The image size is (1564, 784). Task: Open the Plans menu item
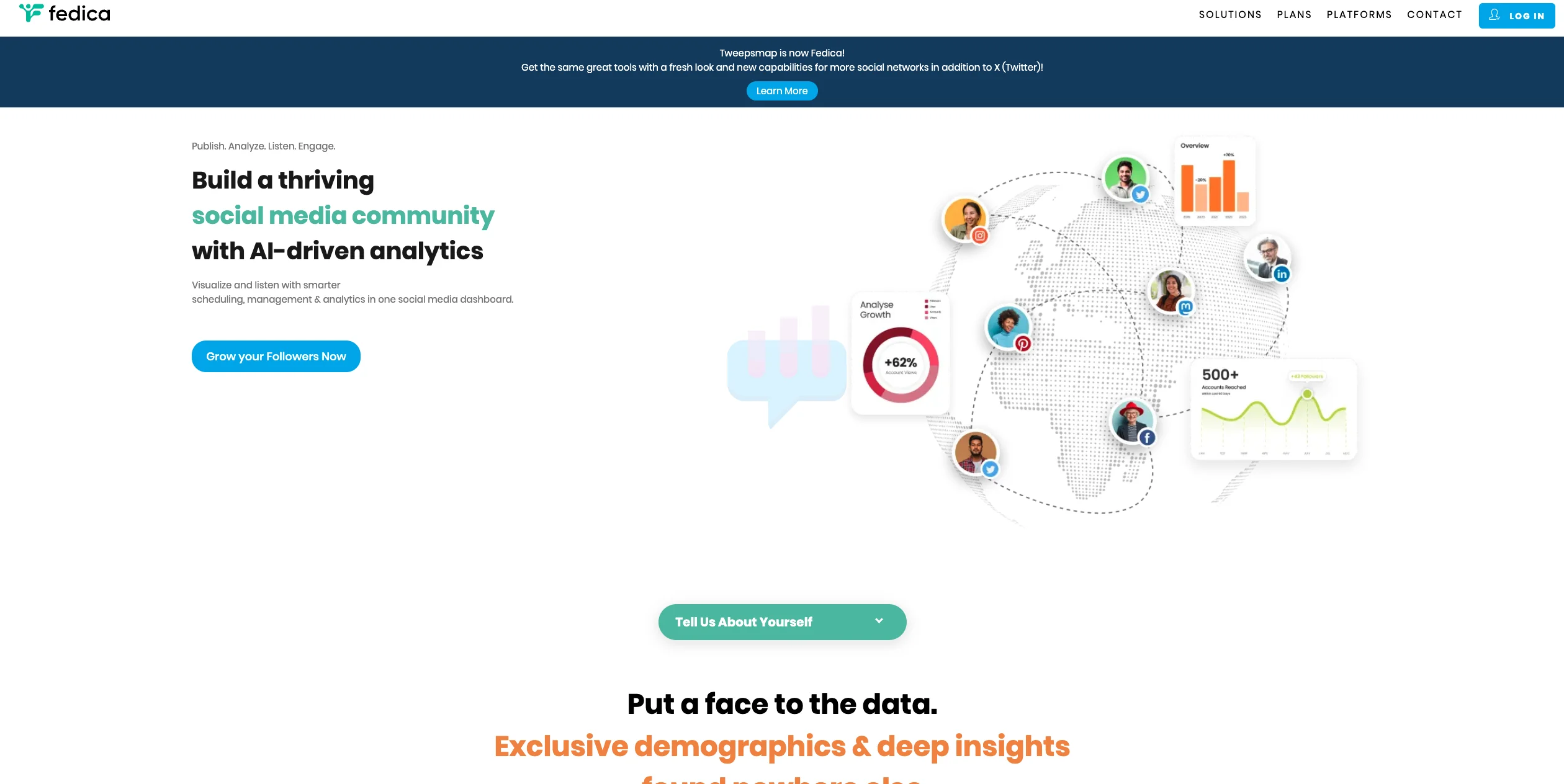click(x=1294, y=15)
